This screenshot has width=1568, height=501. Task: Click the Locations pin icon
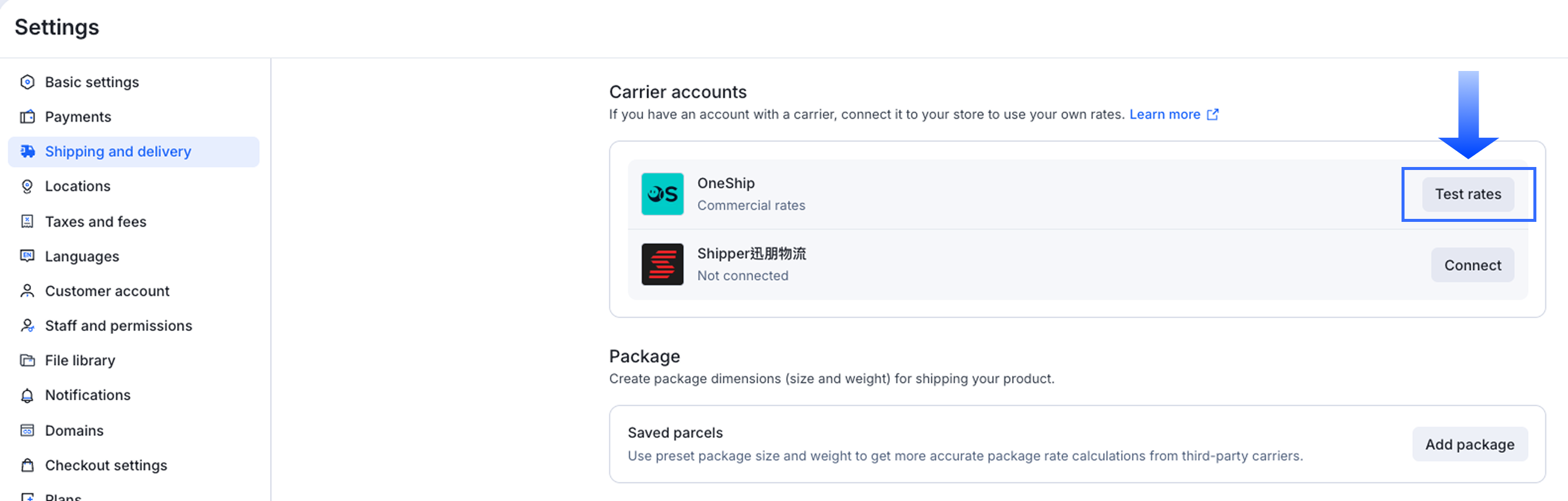[27, 186]
